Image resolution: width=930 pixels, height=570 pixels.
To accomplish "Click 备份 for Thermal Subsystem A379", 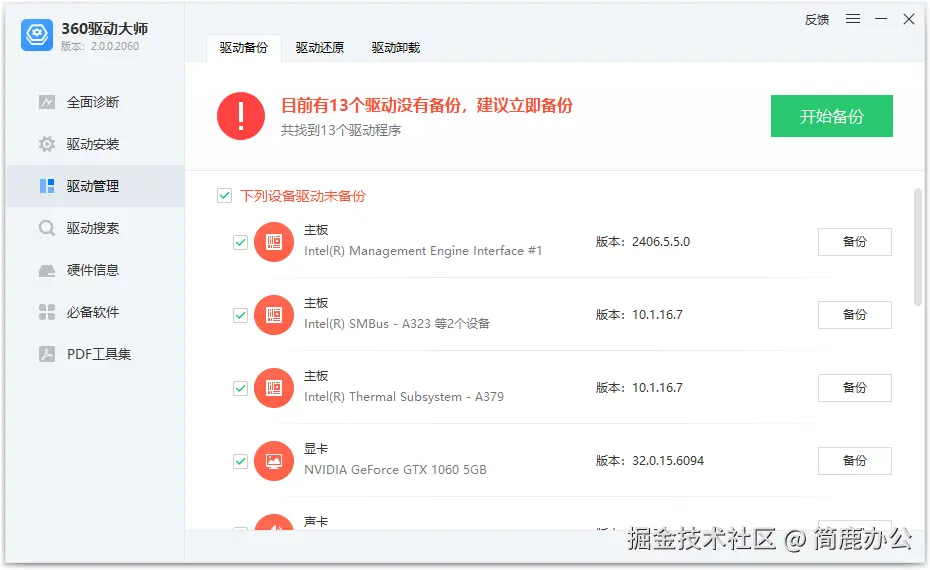I will tap(855, 388).
